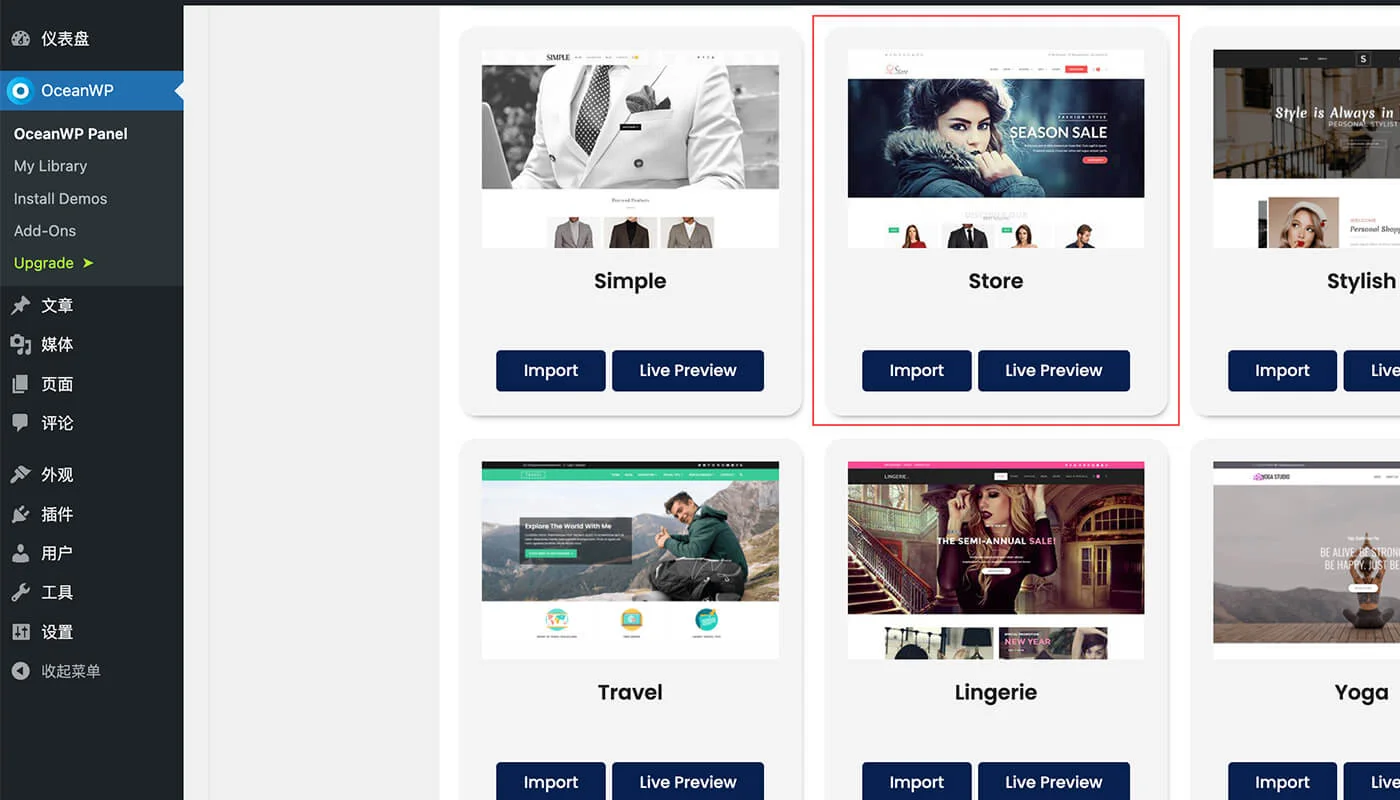
Task: Click the Tools wrench icon
Action: tap(20, 593)
